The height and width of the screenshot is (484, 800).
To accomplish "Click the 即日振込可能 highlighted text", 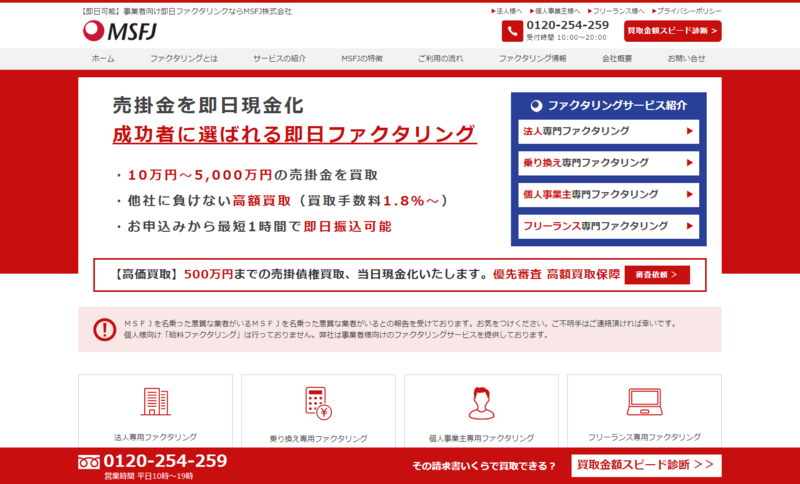I will 347,226.
